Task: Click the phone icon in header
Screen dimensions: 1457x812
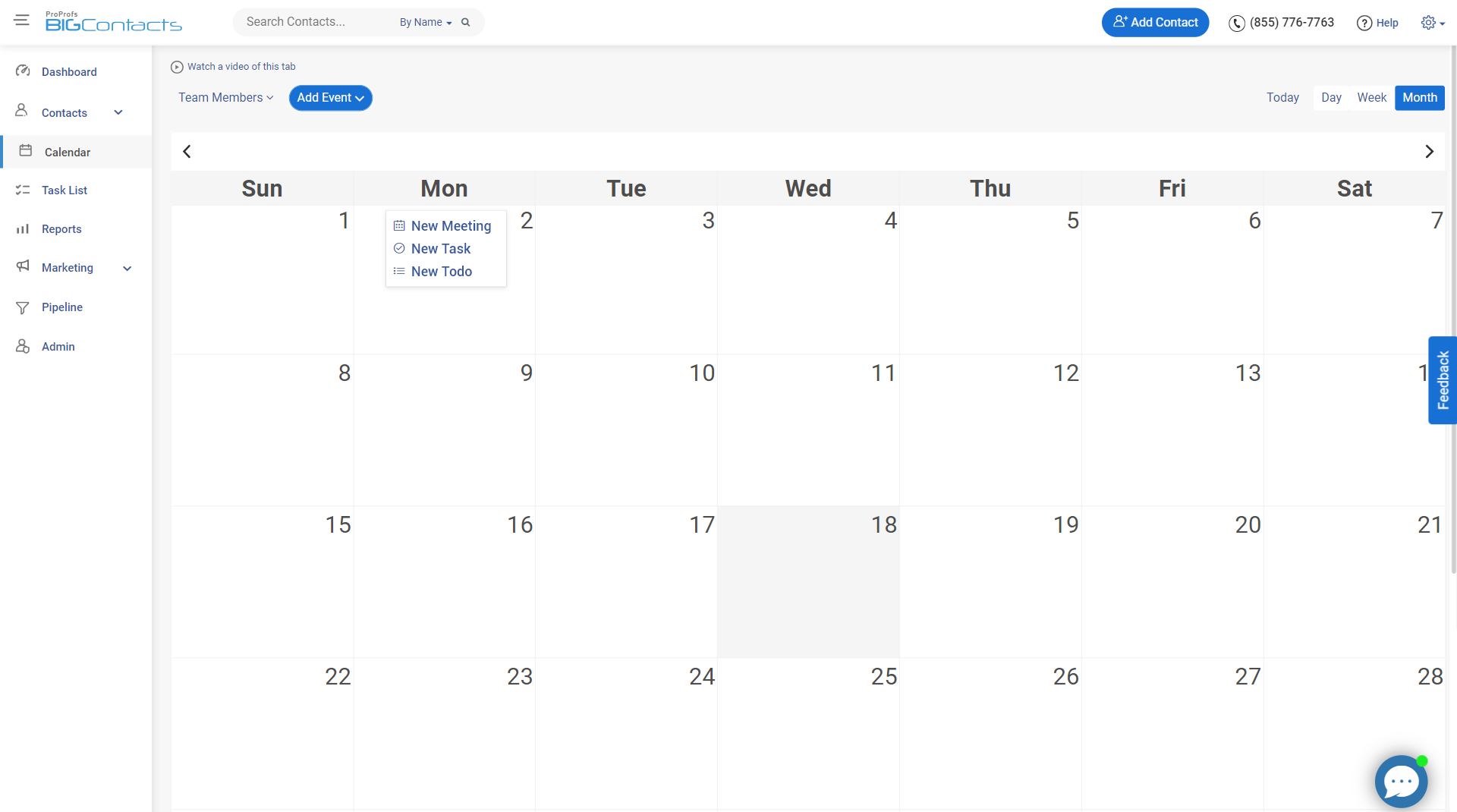Action: click(x=1237, y=24)
